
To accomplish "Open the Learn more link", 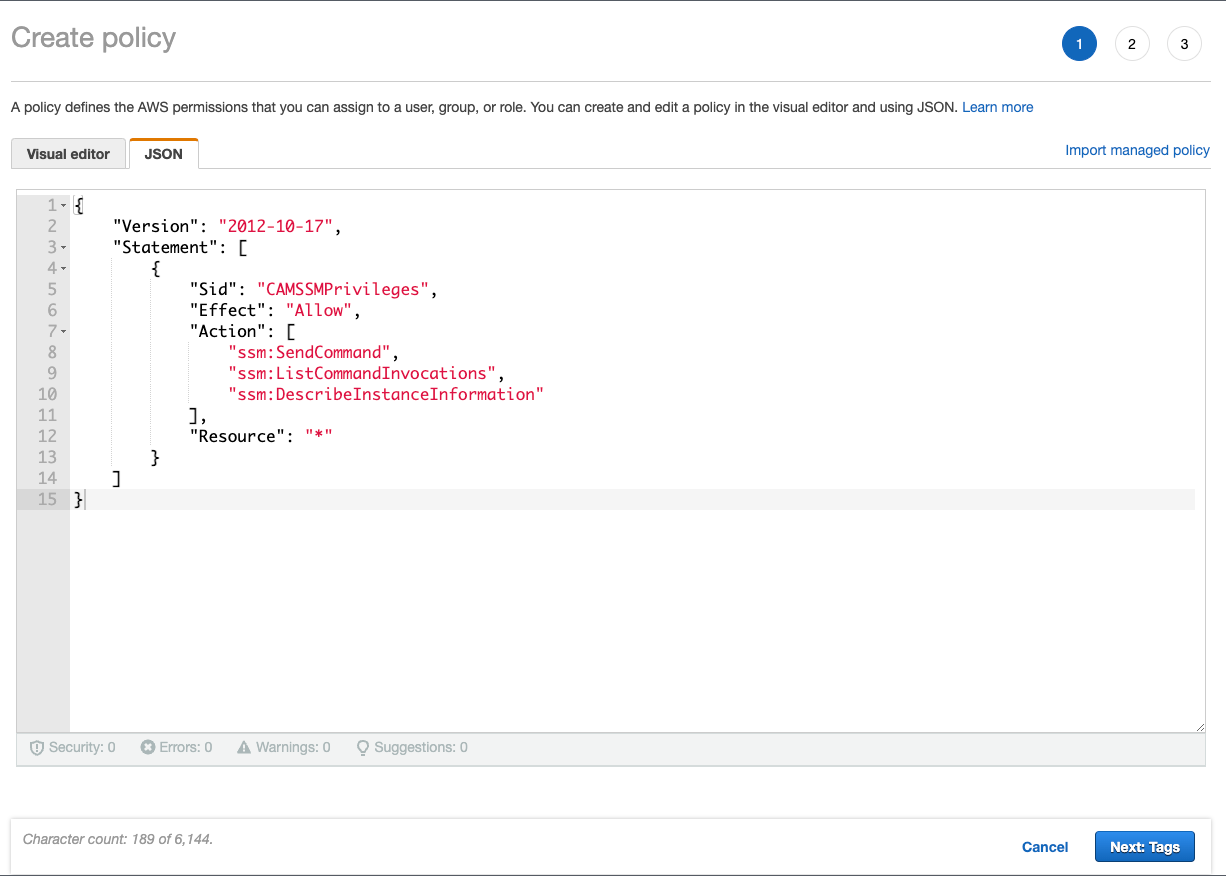I will click(997, 107).
